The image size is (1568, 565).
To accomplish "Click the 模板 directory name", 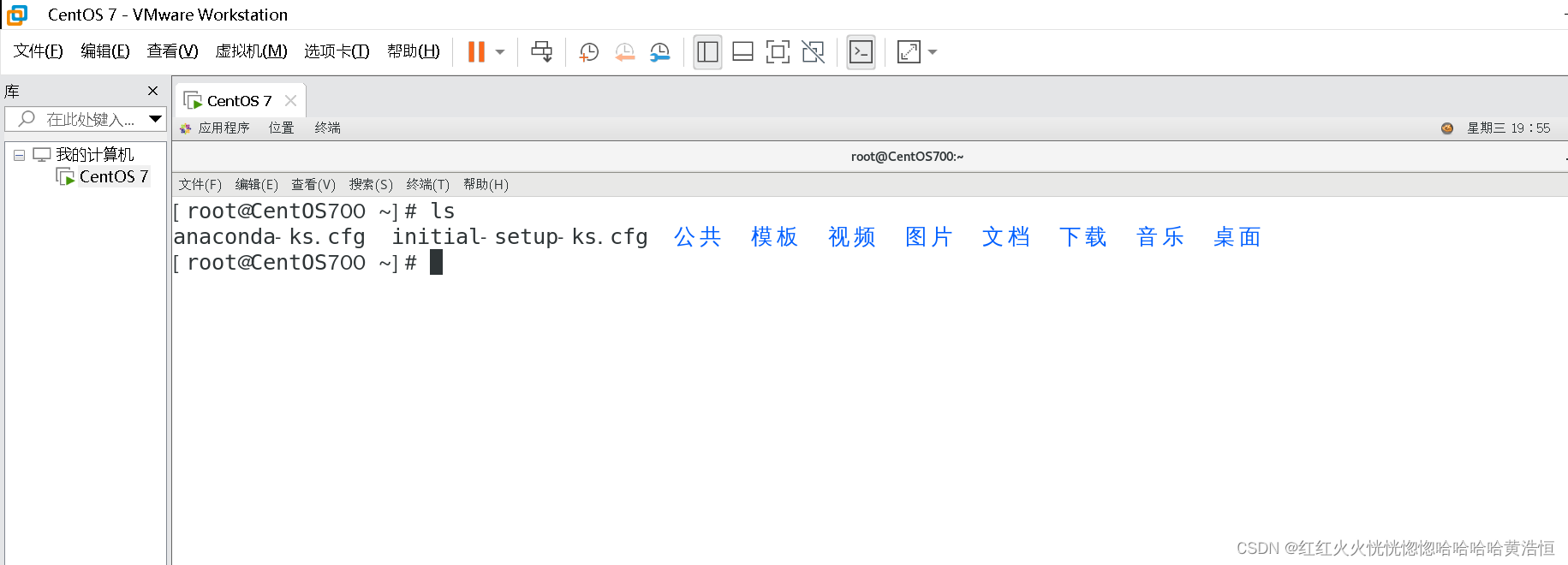I will pyautogui.click(x=775, y=236).
